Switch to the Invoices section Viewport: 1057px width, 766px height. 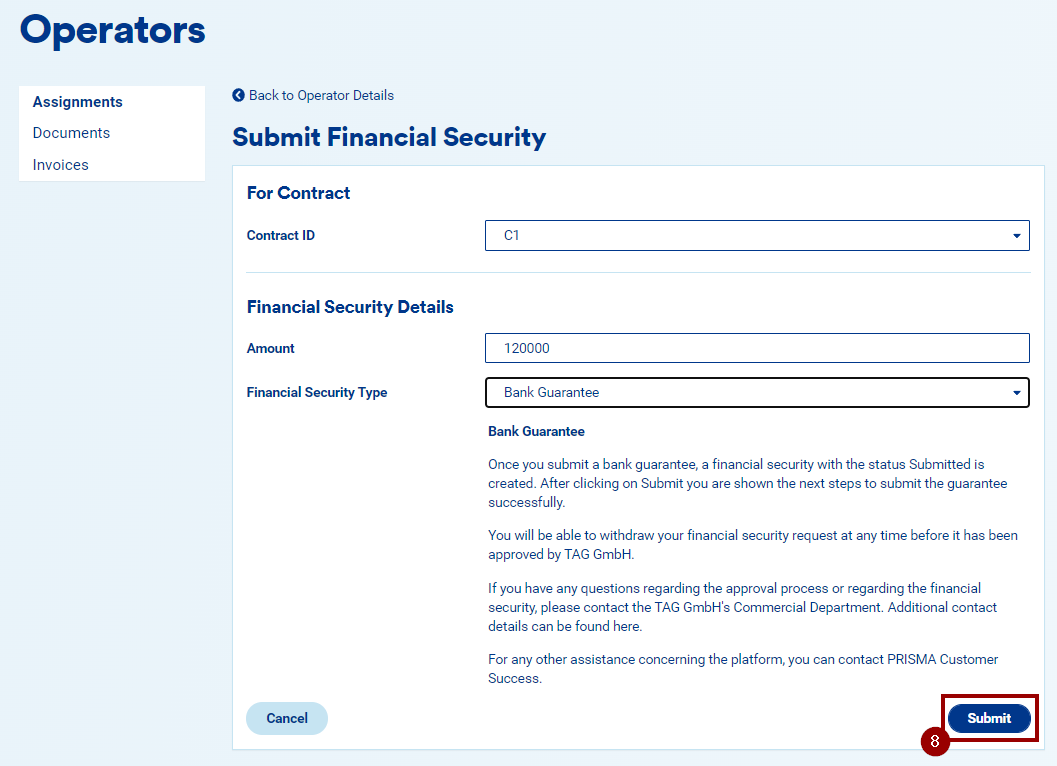click(x=61, y=165)
